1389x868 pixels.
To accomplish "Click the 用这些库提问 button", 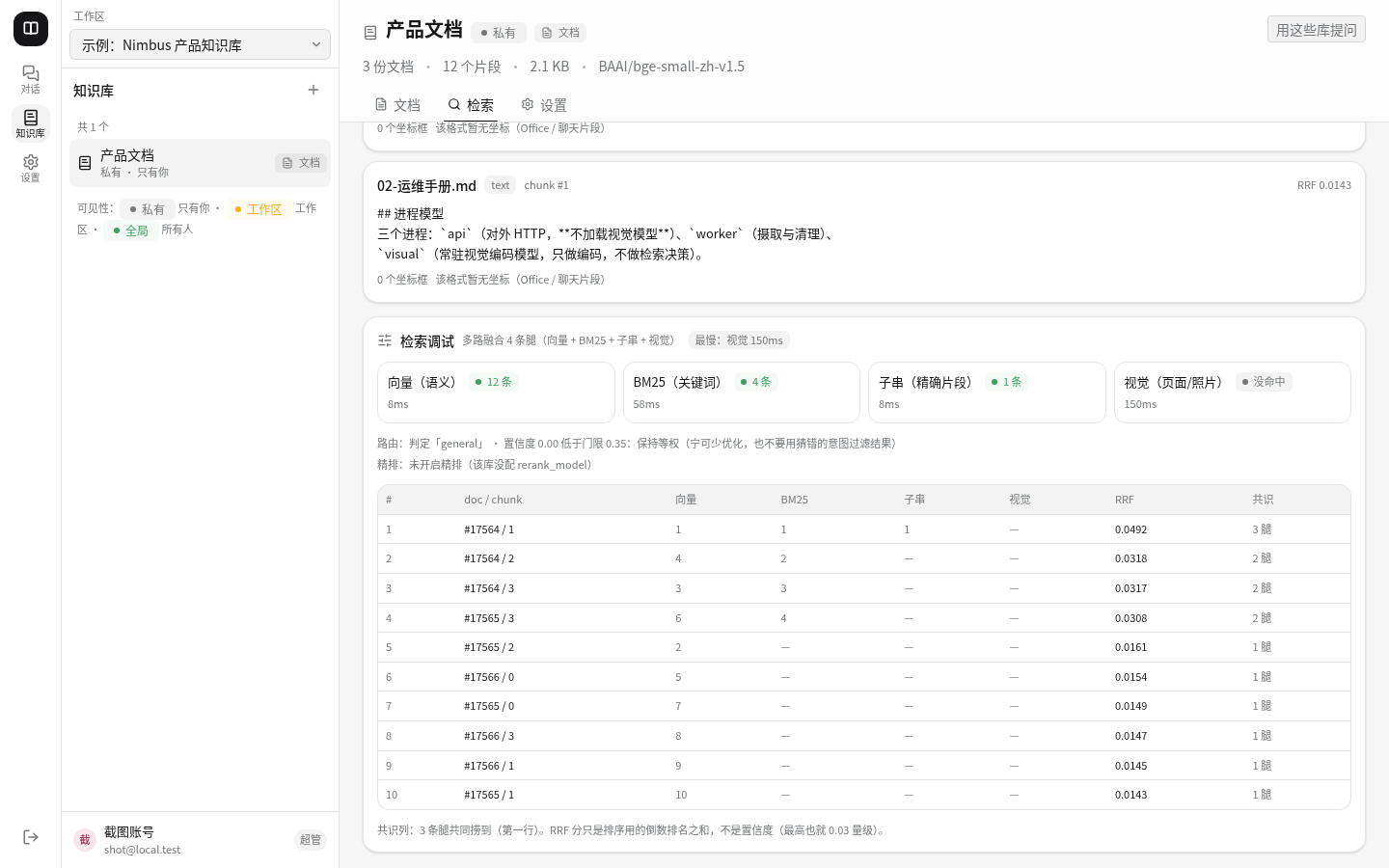I will [x=1317, y=29].
